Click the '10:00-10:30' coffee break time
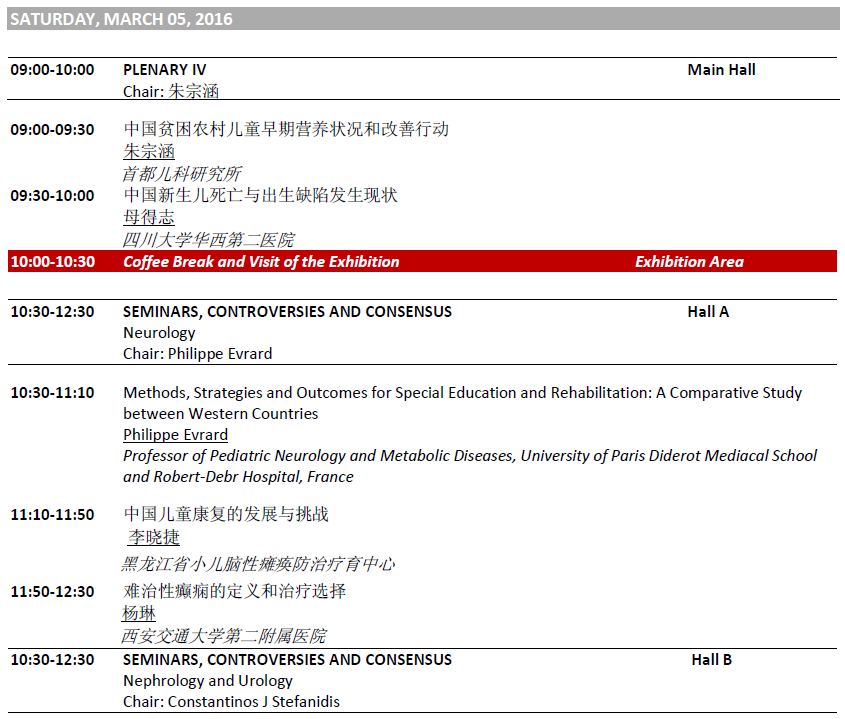845x719 pixels. [53, 262]
